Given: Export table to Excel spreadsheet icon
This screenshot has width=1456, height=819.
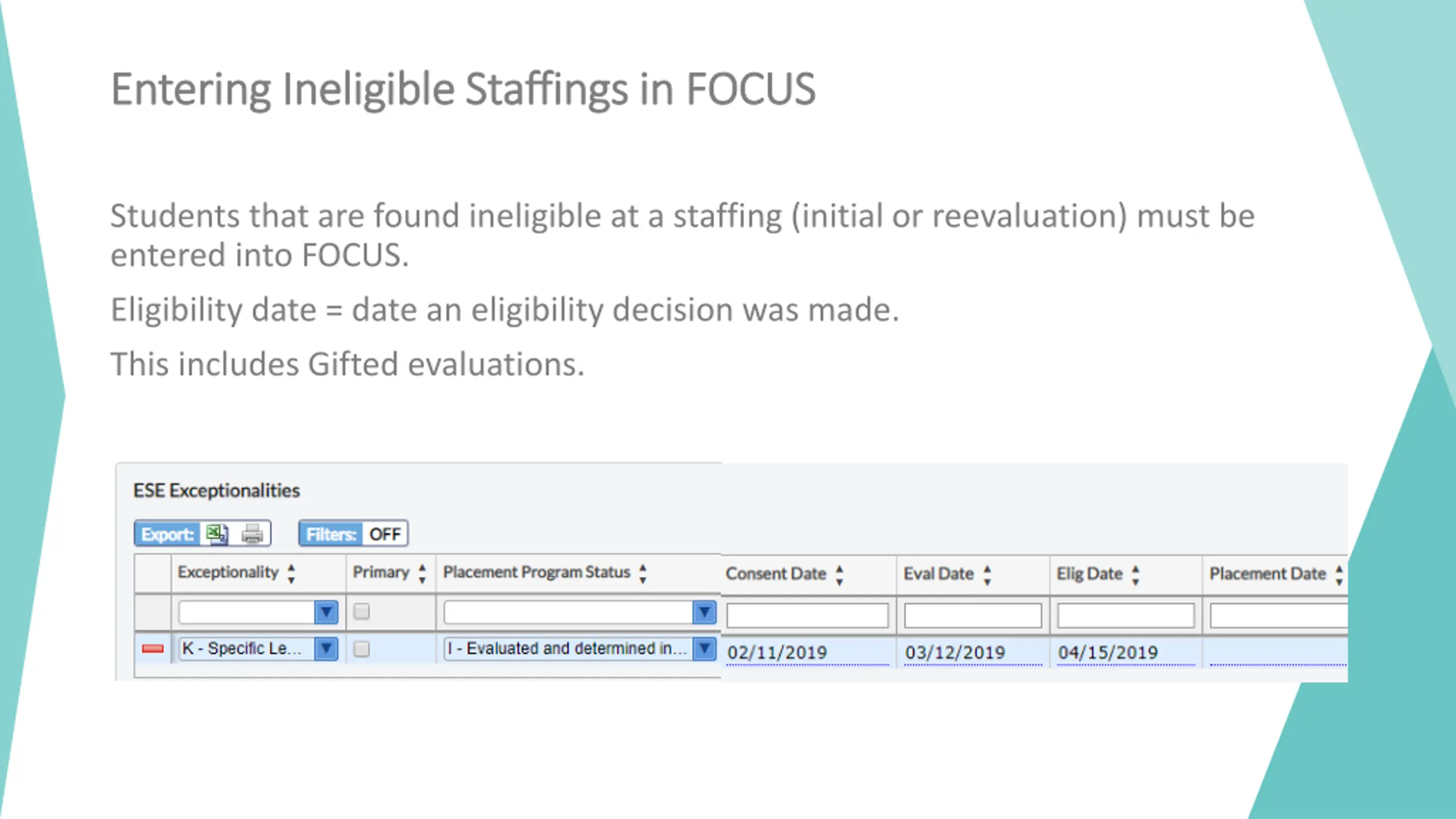Looking at the screenshot, I should click(217, 534).
